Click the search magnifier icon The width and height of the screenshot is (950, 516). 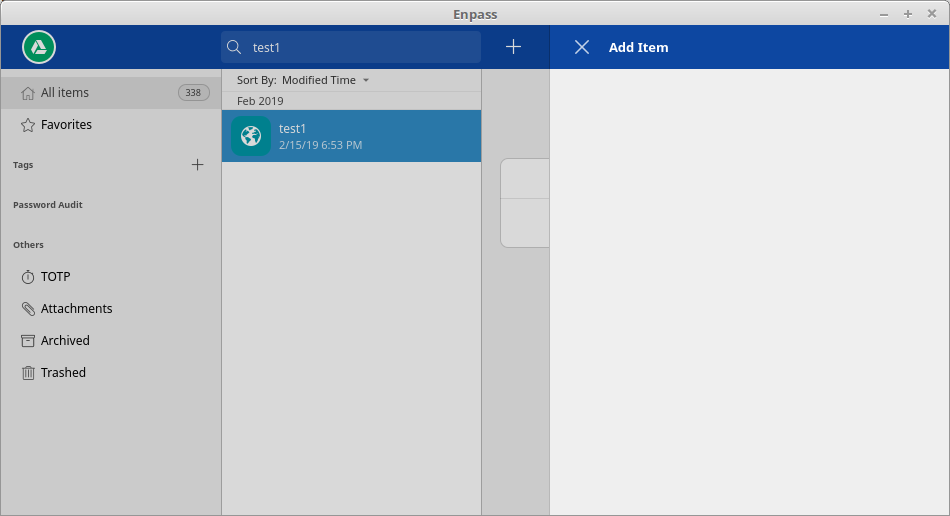[234, 47]
